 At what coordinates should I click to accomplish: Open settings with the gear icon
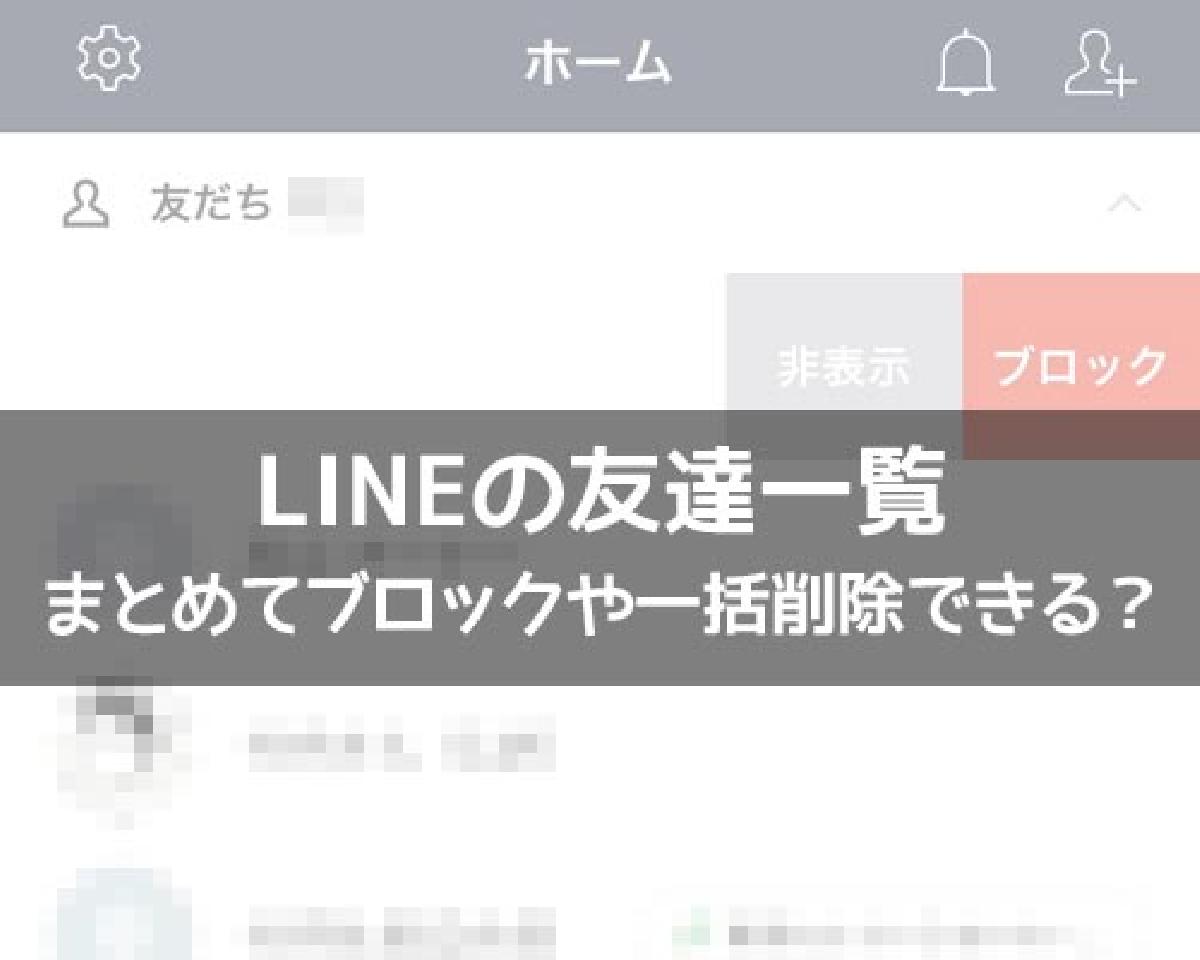click(109, 62)
